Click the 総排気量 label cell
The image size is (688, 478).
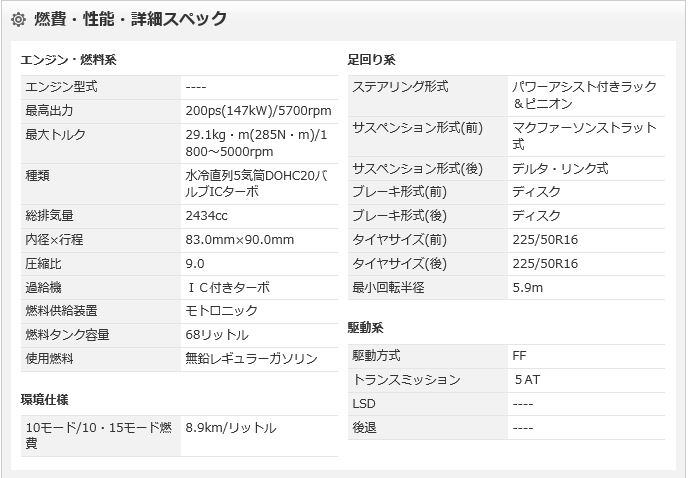(100, 216)
